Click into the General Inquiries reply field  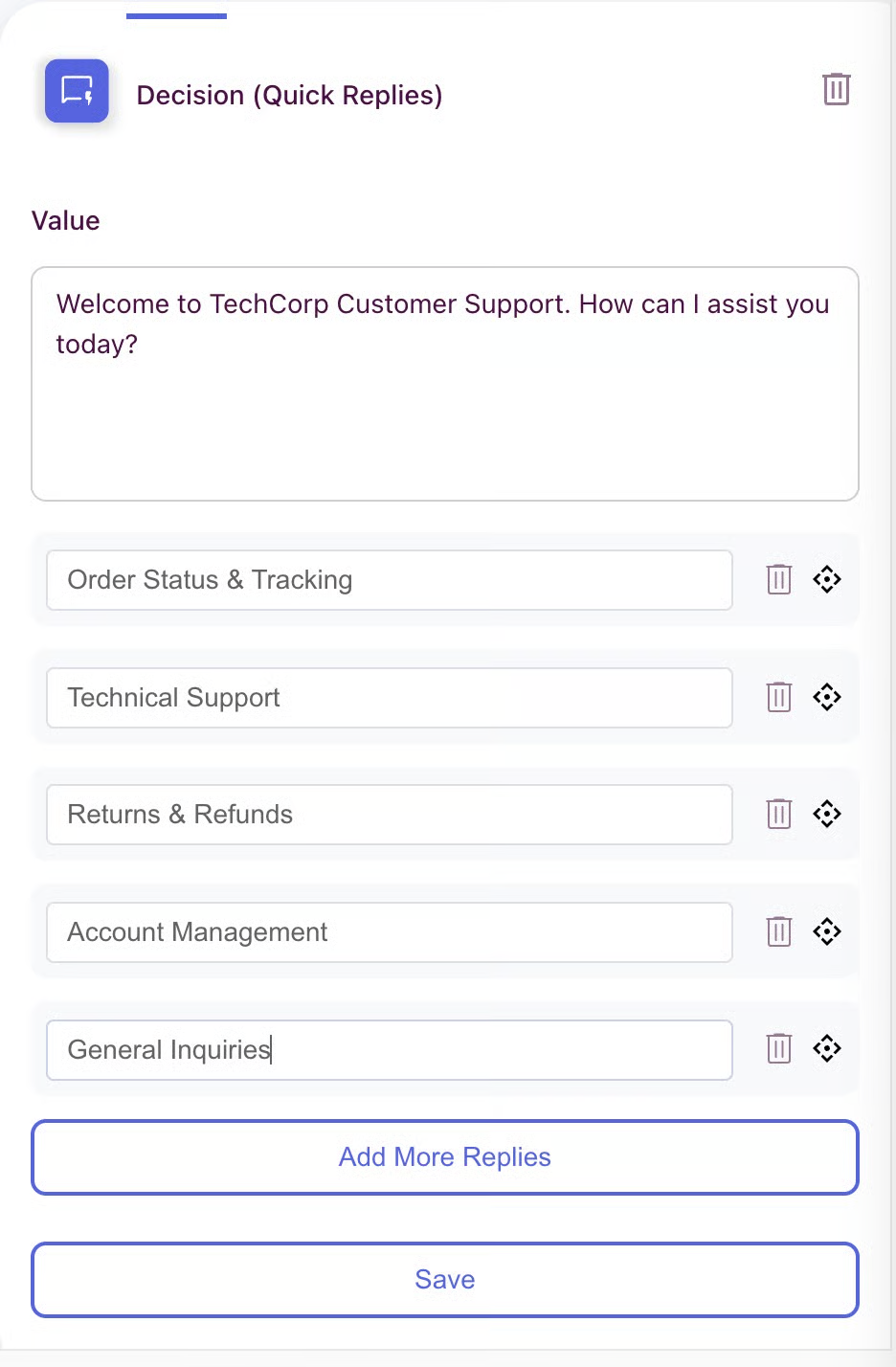click(390, 1050)
